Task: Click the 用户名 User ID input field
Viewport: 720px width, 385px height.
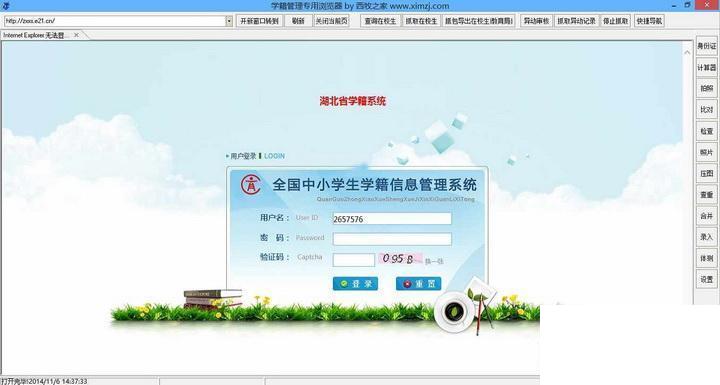Action: pos(392,219)
